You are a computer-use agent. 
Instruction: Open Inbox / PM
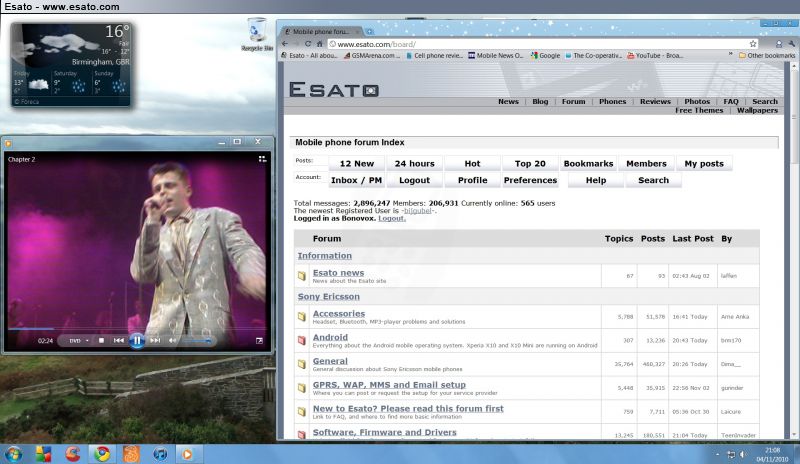[x=357, y=180]
